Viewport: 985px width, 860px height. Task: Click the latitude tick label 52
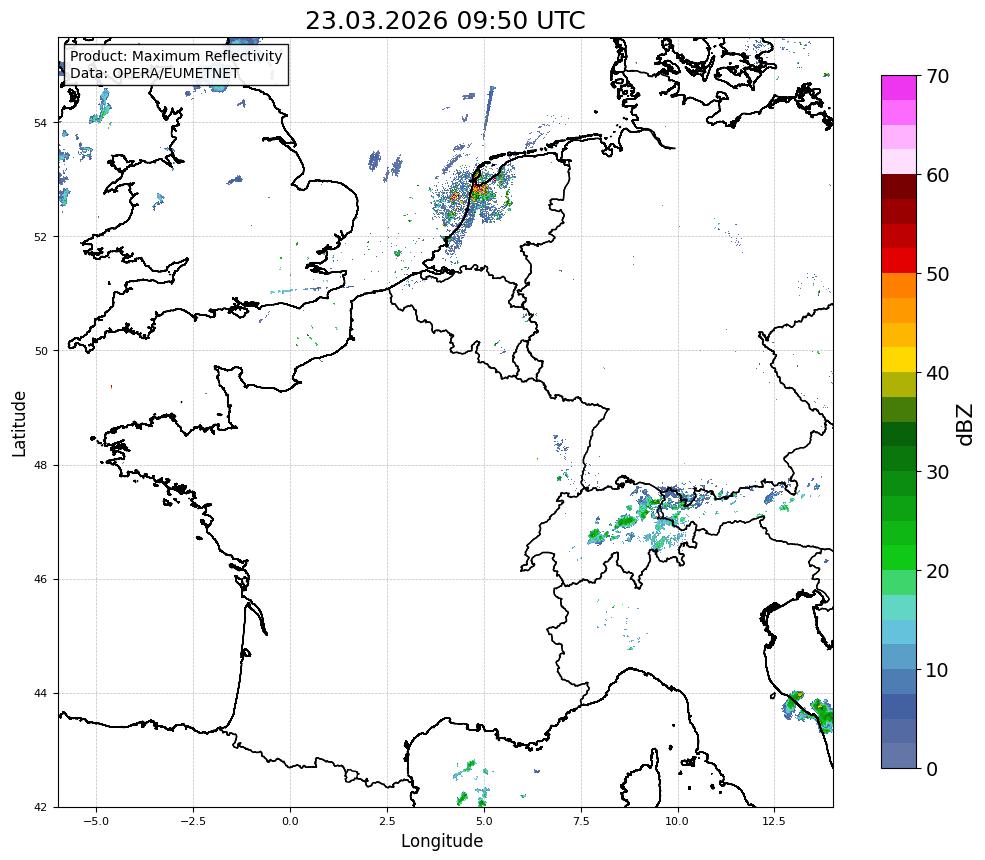[40, 237]
